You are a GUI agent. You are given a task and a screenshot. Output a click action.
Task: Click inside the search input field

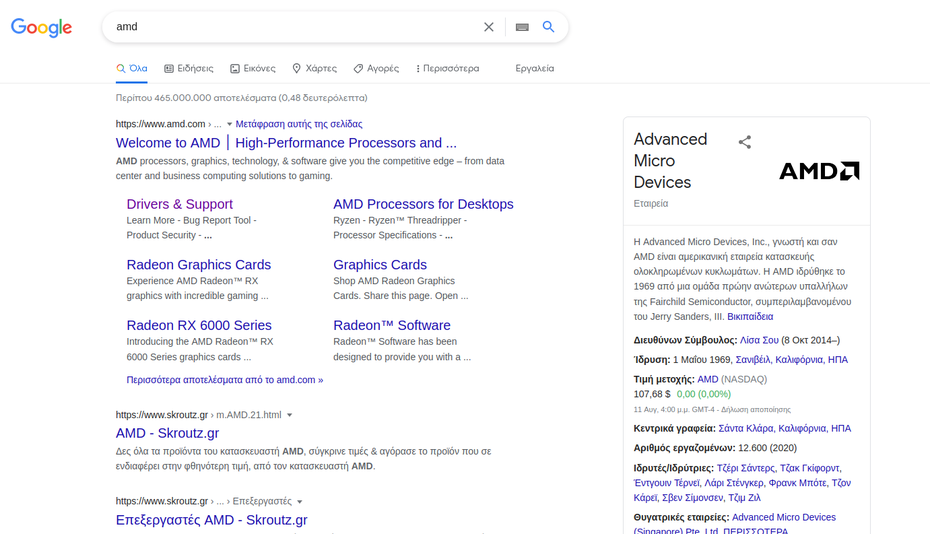tap(290, 27)
